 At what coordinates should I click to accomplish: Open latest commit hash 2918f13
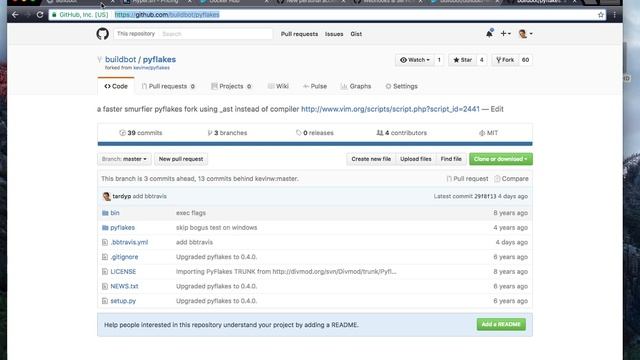click(485, 196)
